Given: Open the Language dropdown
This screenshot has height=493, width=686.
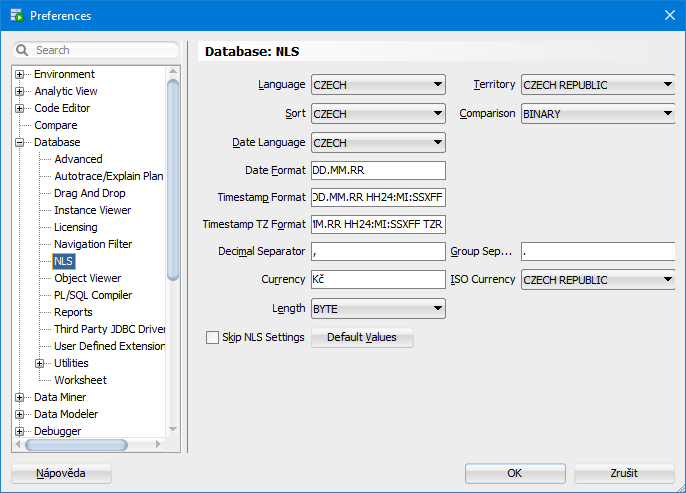Looking at the screenshot, I should [378, 85].
